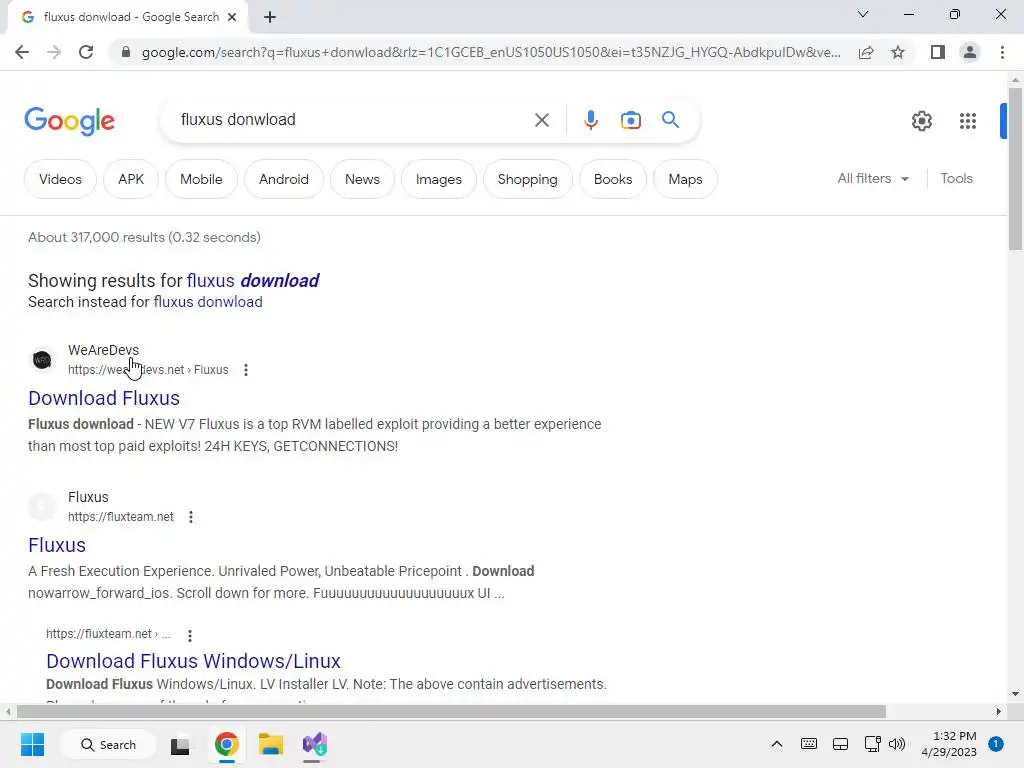Open File Explorer from the taskbar
This screenshot has height=768, width=1024.
pos(270,744)
